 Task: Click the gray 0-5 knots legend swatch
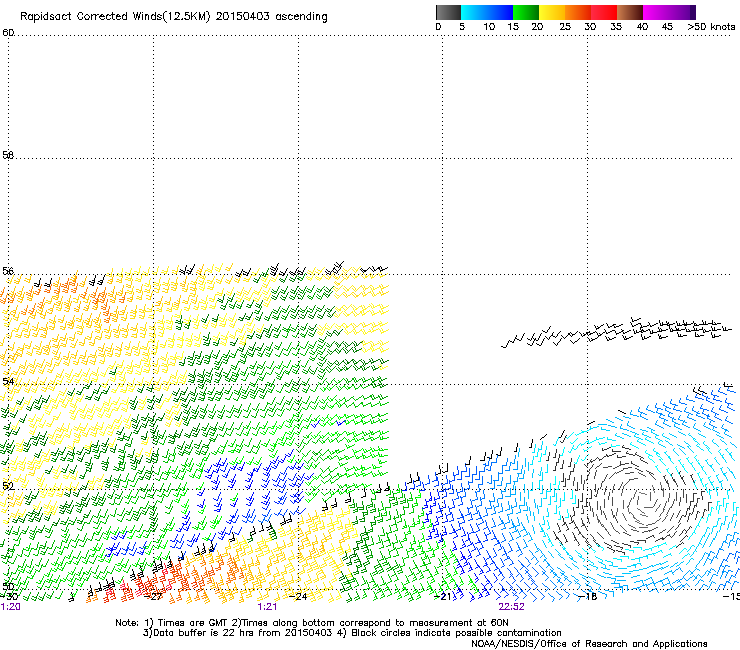[x=448, y=12]
